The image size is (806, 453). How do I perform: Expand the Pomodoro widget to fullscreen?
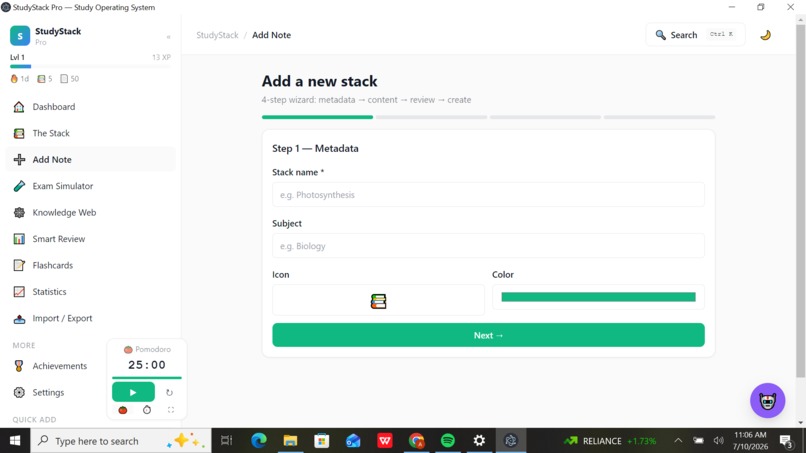[x=171, y=410]
